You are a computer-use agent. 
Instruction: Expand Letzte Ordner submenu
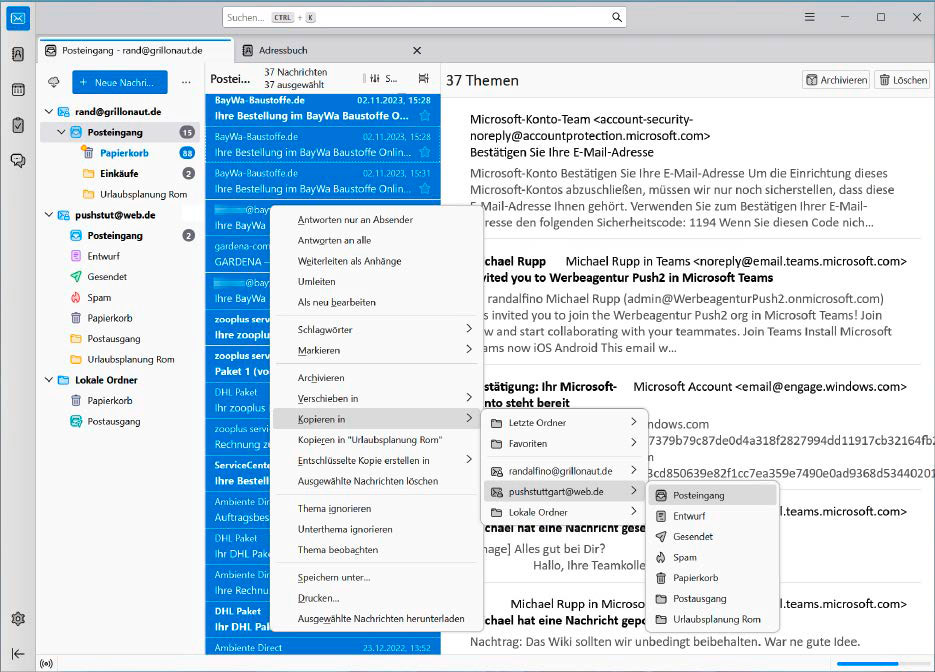click(564, 423)
